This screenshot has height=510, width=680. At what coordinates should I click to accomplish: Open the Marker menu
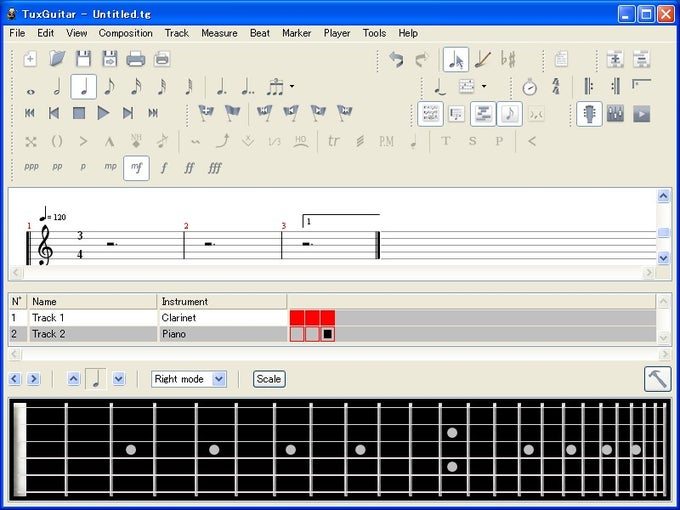point(297,33)
